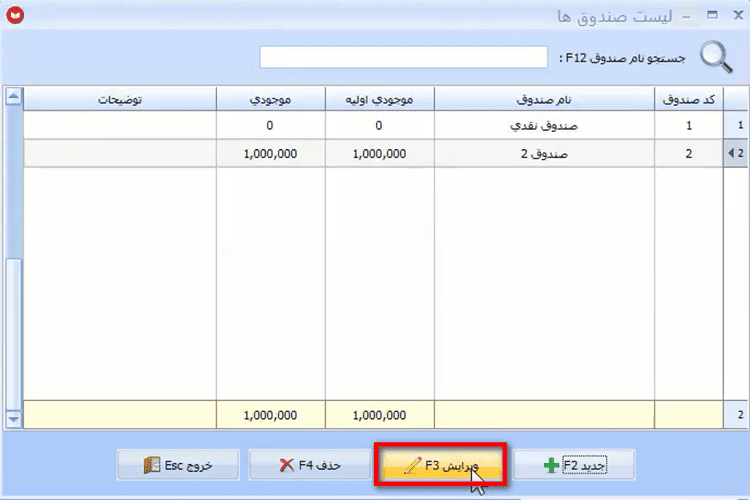Image resolution: width=750 pixels, height=500 pixels.
Task: Sort by the نام صندوق column header
Action: pyautogui.click(x=544, y=99)
